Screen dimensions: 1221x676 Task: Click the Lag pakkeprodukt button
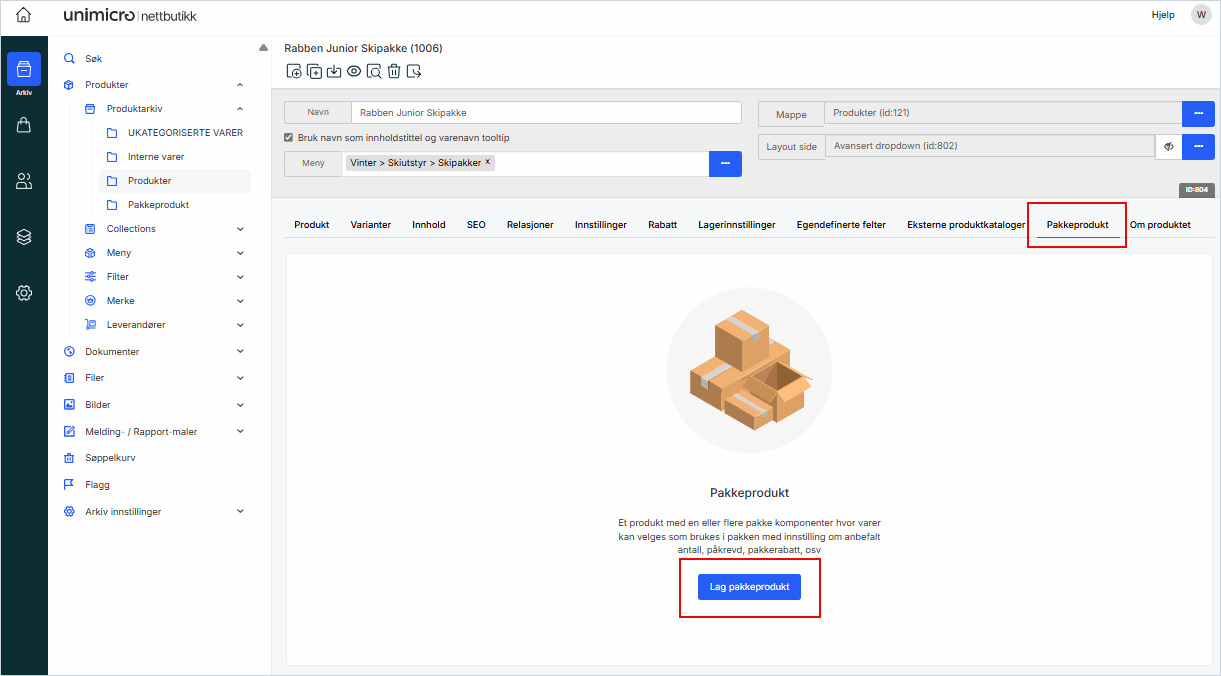point(749,587)
